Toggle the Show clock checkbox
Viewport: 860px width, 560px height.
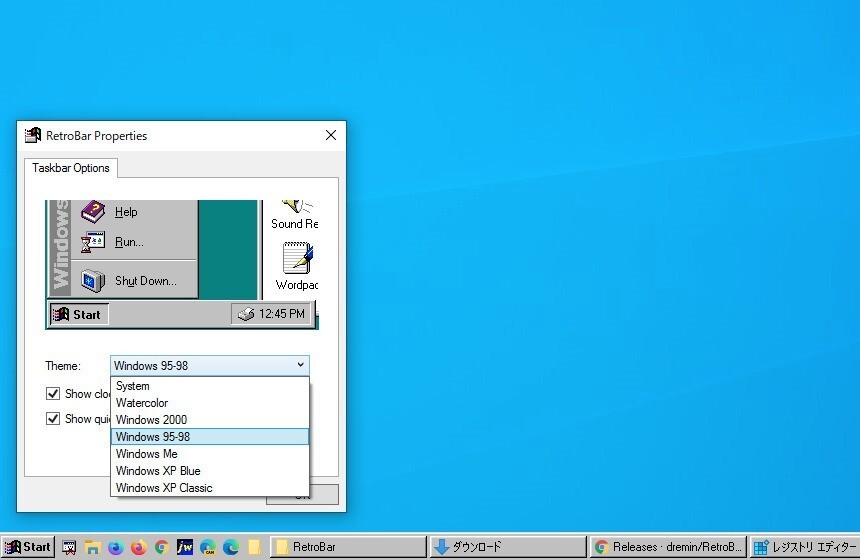(x=54, y=394)
